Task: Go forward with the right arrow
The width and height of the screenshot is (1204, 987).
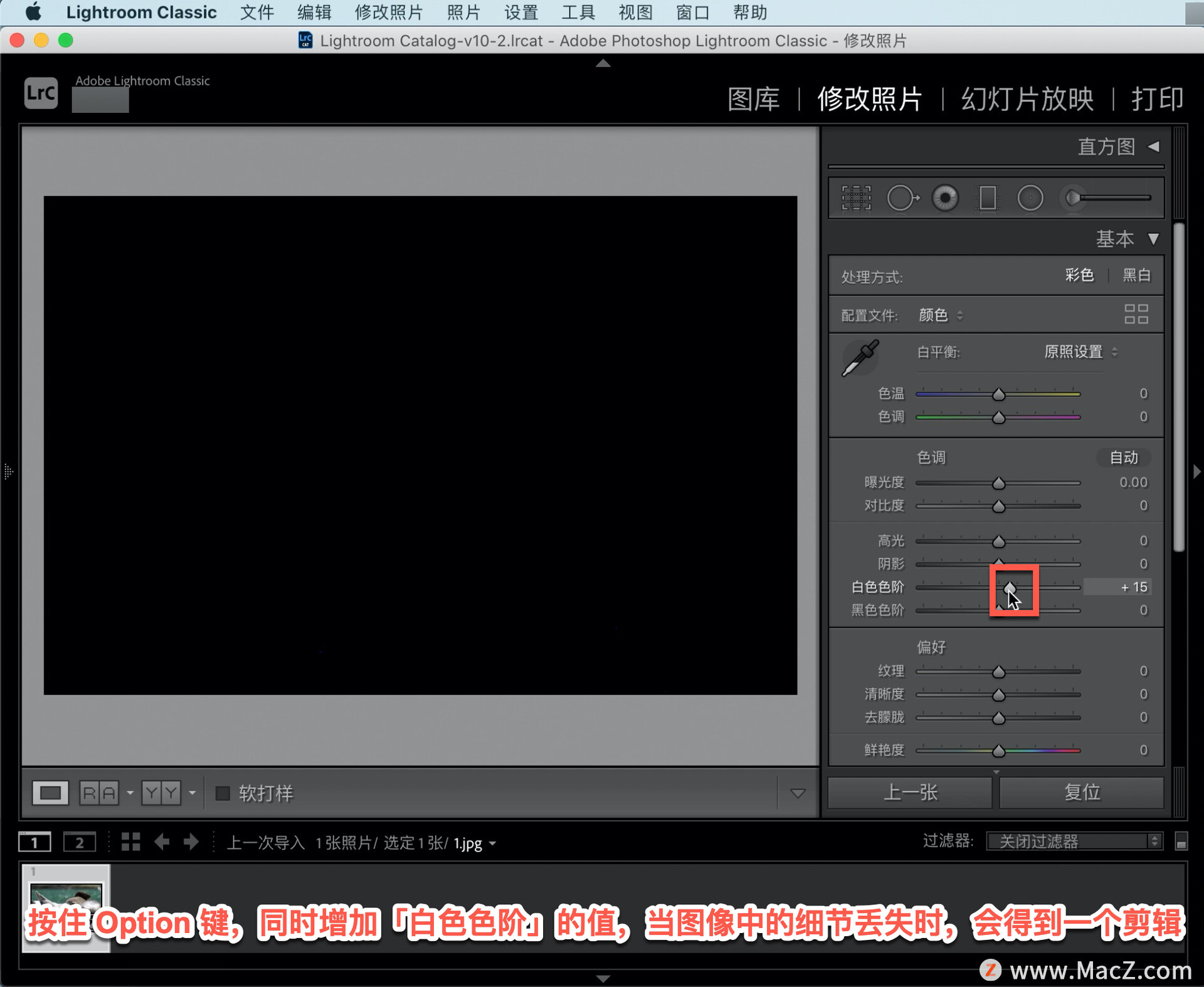Action: point(191,842)
